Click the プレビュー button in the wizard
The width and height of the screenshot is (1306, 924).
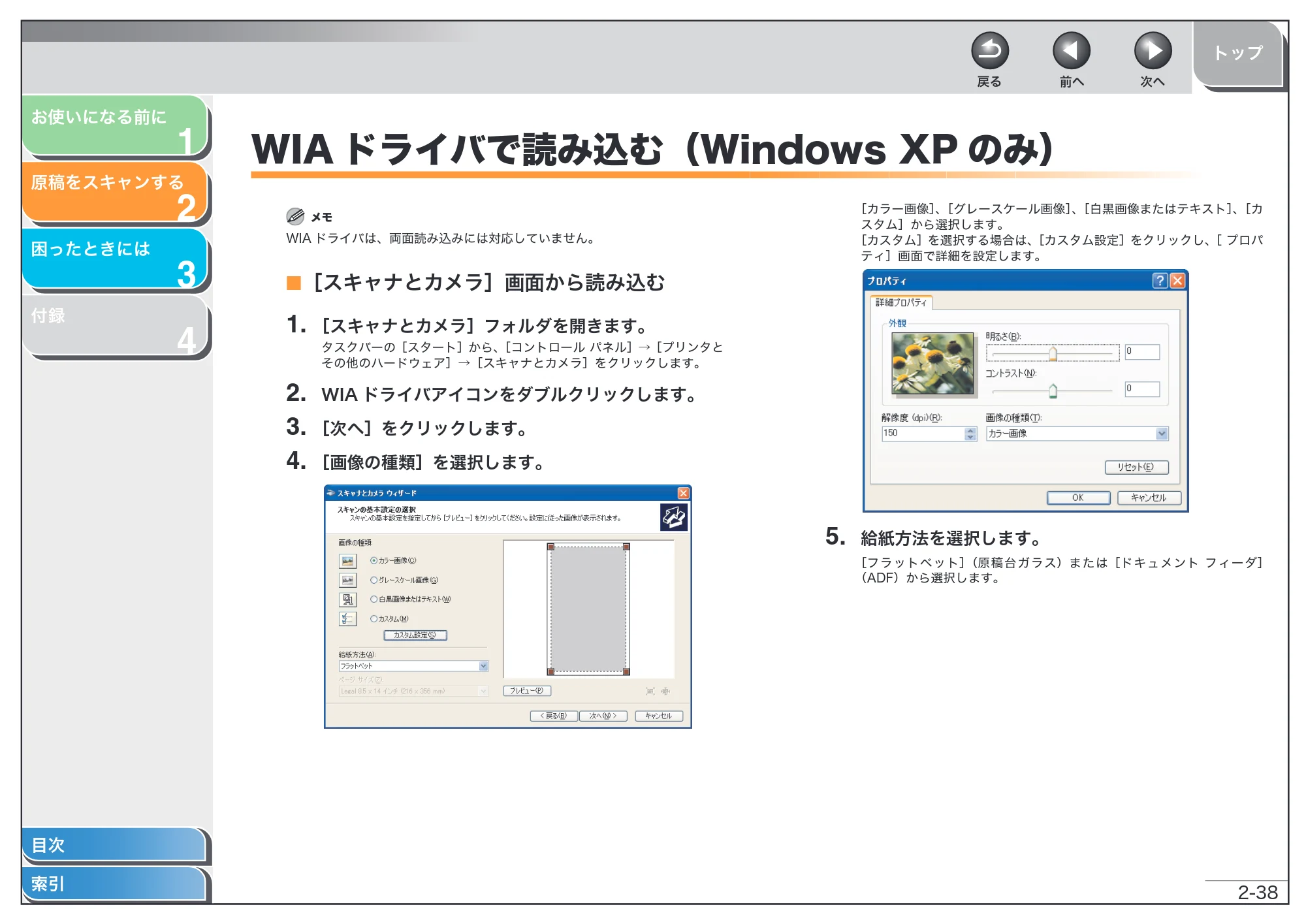[527, 690]
